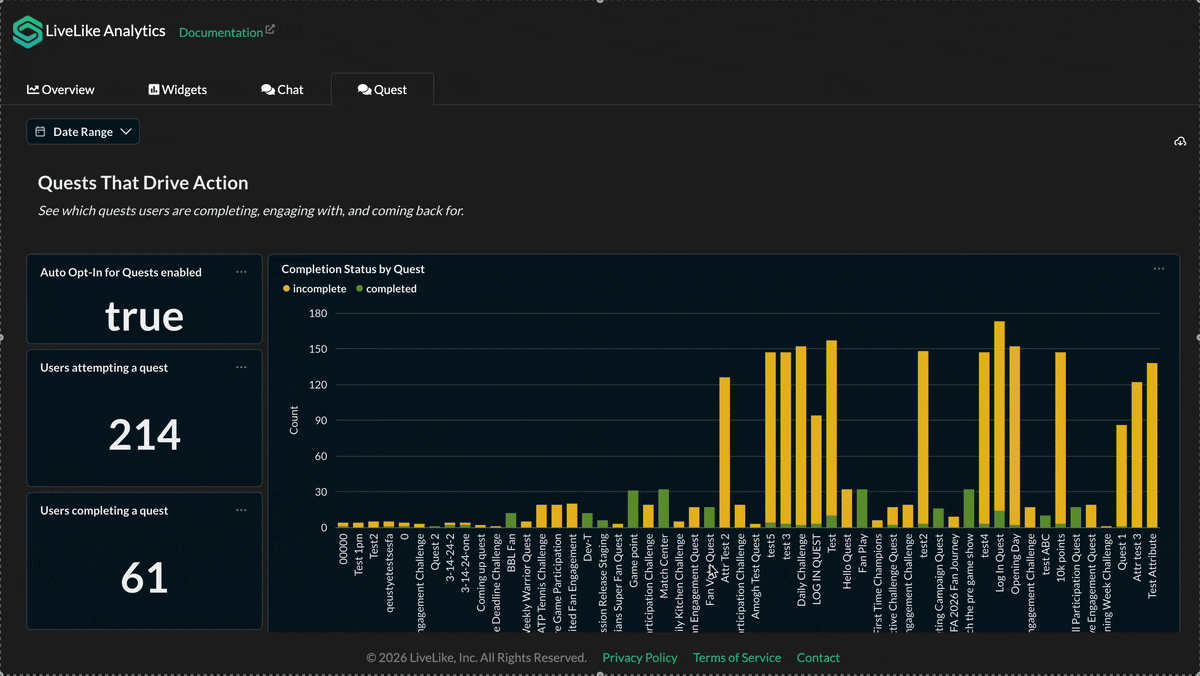Click the Game point green bar
Viewport: 1200px width, 676px height.
pos(633,509)
